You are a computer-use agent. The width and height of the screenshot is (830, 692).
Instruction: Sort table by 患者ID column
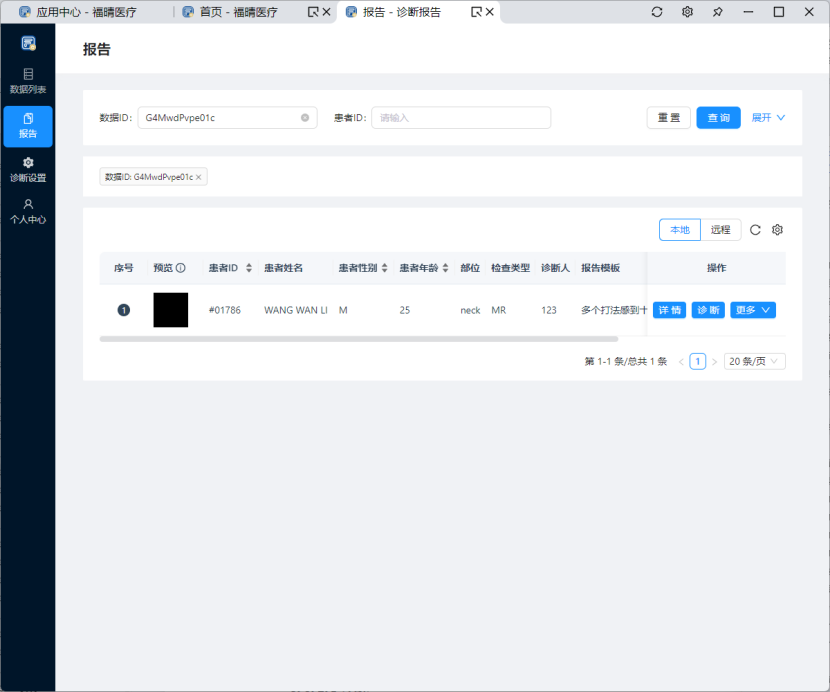click(249, 268)
